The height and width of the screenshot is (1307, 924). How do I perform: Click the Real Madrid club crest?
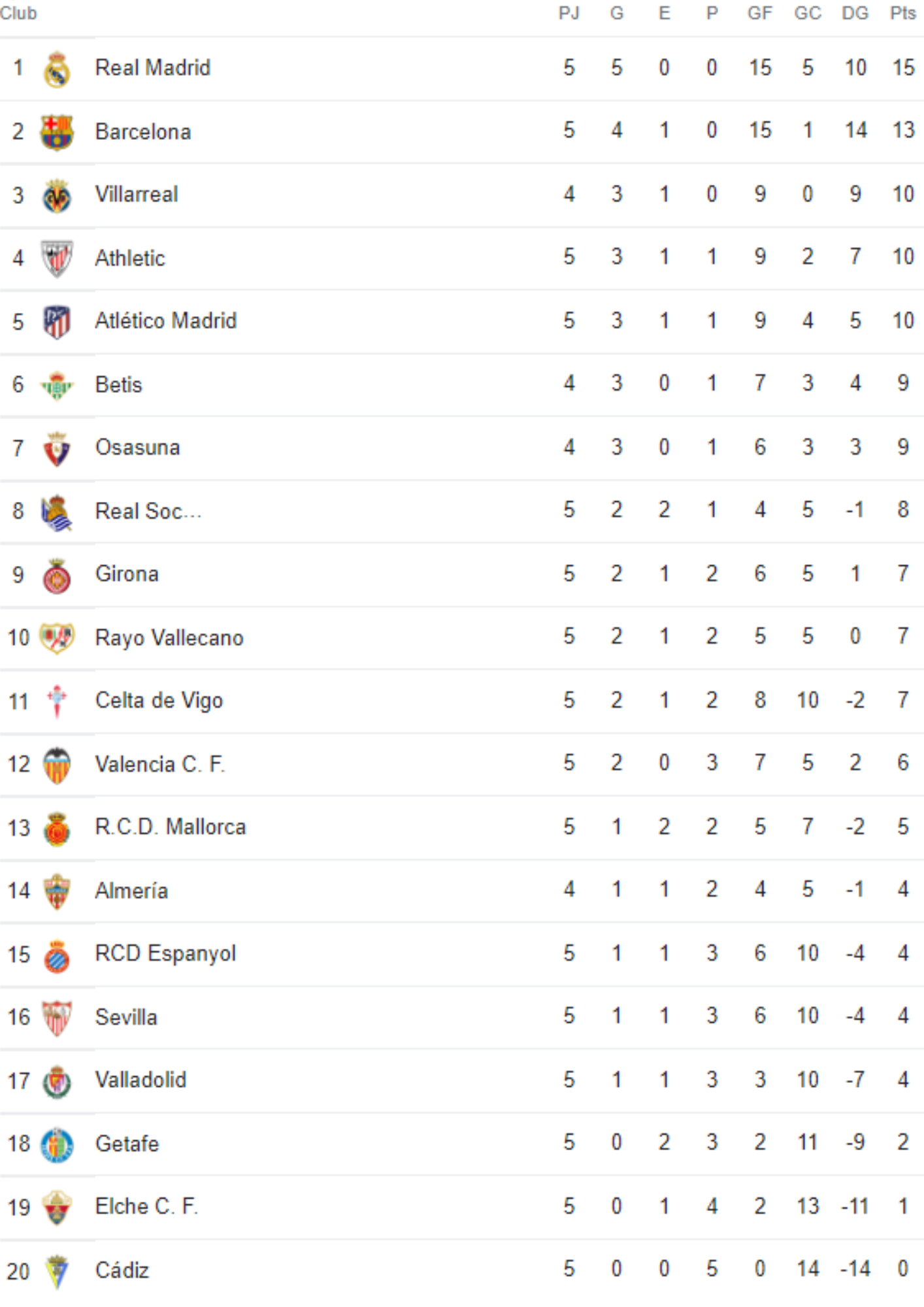(57, 69)
